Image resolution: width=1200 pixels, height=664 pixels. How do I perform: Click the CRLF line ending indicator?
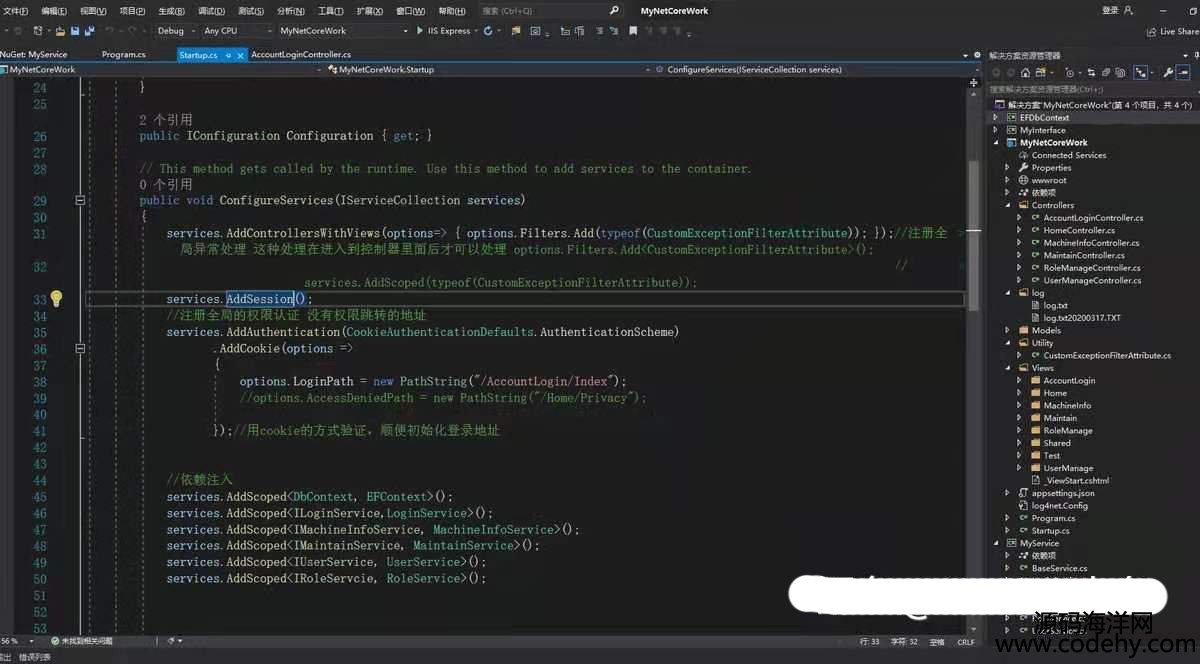[965, 642]
